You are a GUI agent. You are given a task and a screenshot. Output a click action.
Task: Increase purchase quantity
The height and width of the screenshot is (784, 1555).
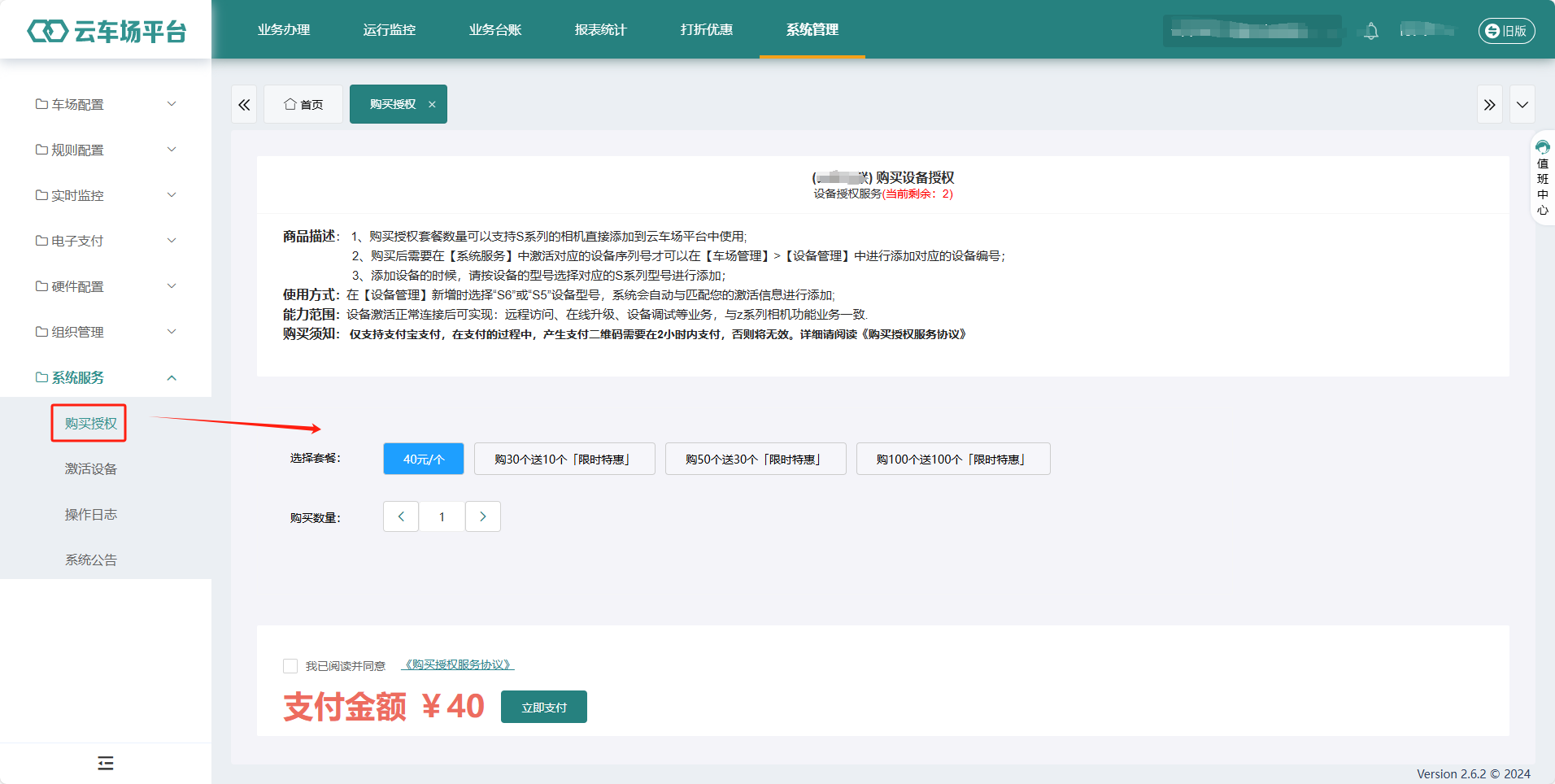483,516
